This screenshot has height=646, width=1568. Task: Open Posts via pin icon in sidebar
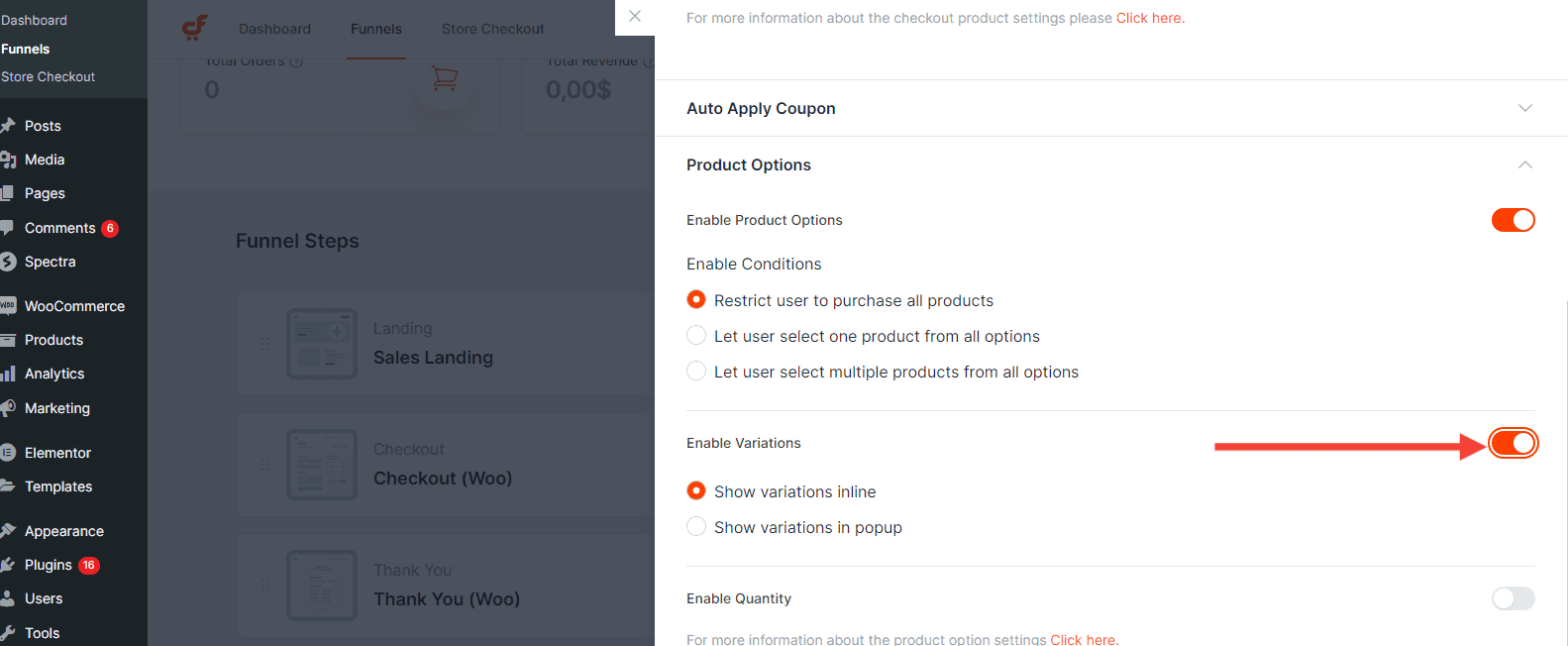pyautogui.click(x=8, y=126)
